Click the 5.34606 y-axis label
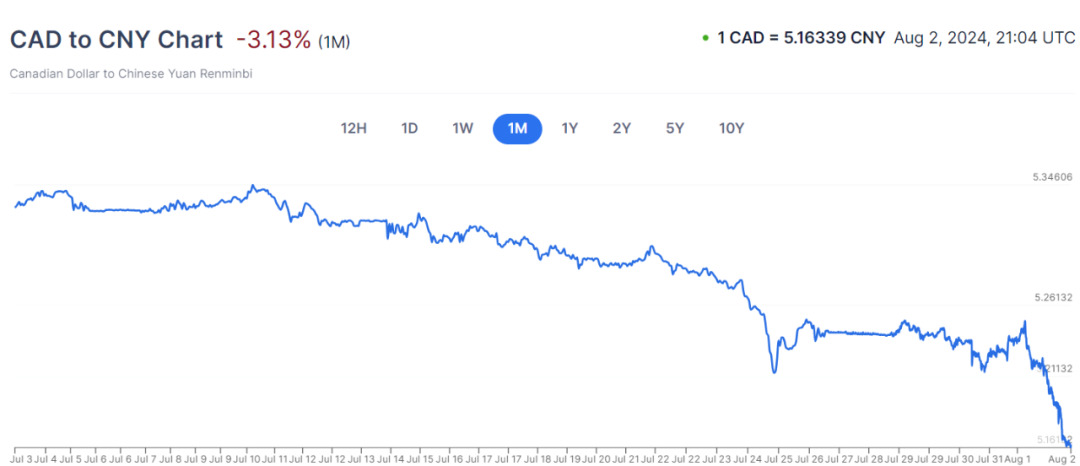Screen dimensions: 1080x466 (1052, 177)
